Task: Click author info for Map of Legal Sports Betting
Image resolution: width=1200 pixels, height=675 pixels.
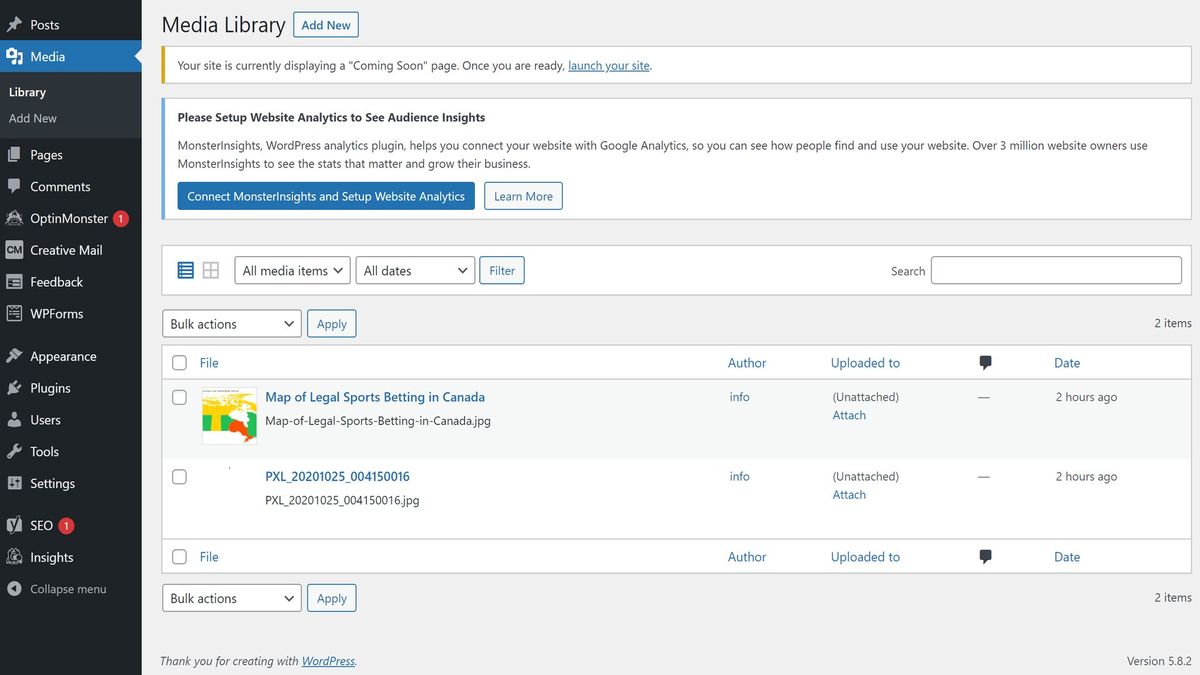Action: tap(740, 397)
